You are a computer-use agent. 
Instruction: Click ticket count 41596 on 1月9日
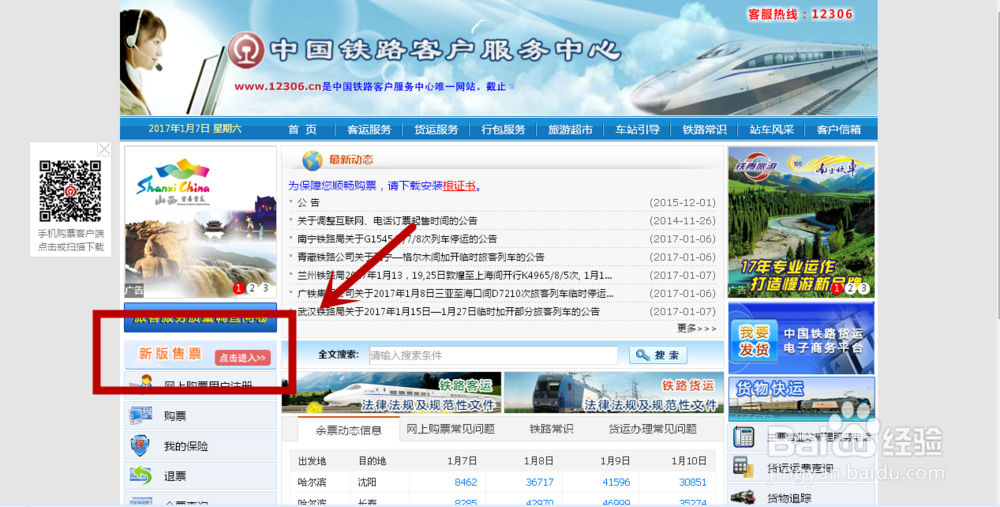tap(616, 482)
